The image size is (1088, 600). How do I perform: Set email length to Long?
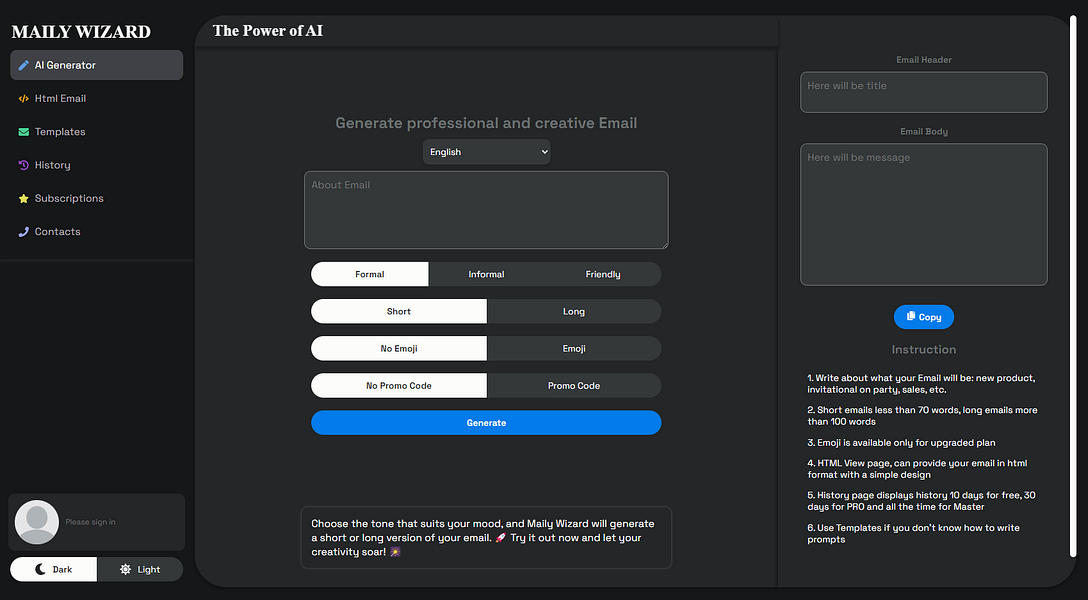pos(574,311)
